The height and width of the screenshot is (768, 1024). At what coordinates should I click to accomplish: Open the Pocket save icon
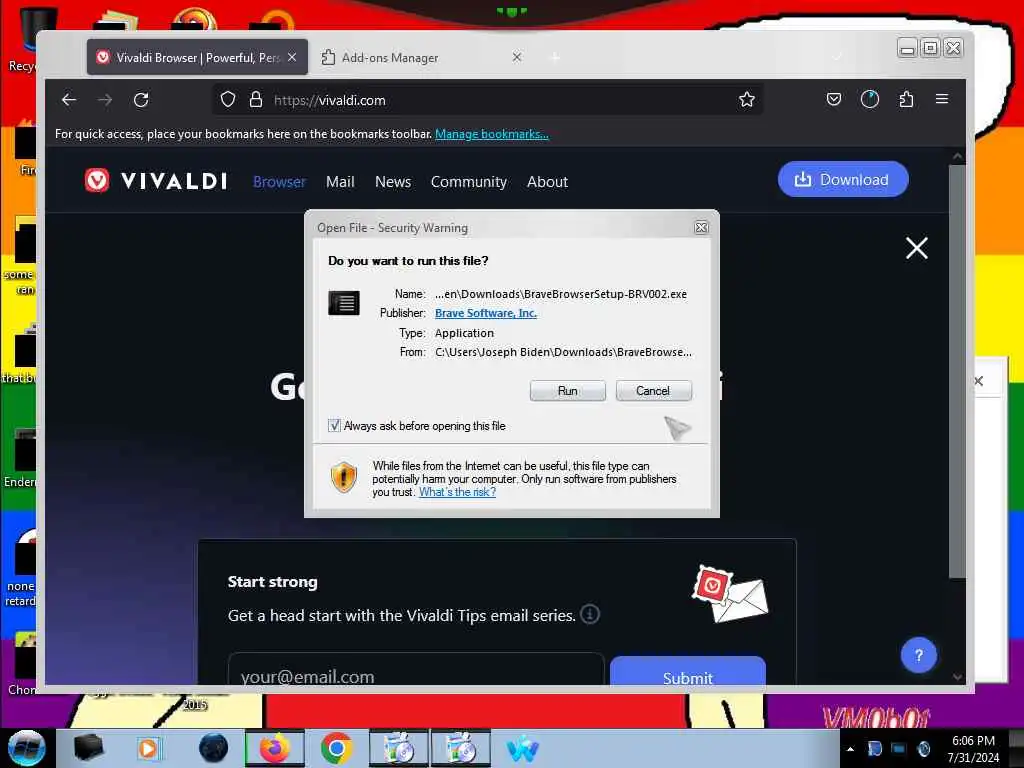(x=833, y=99)
